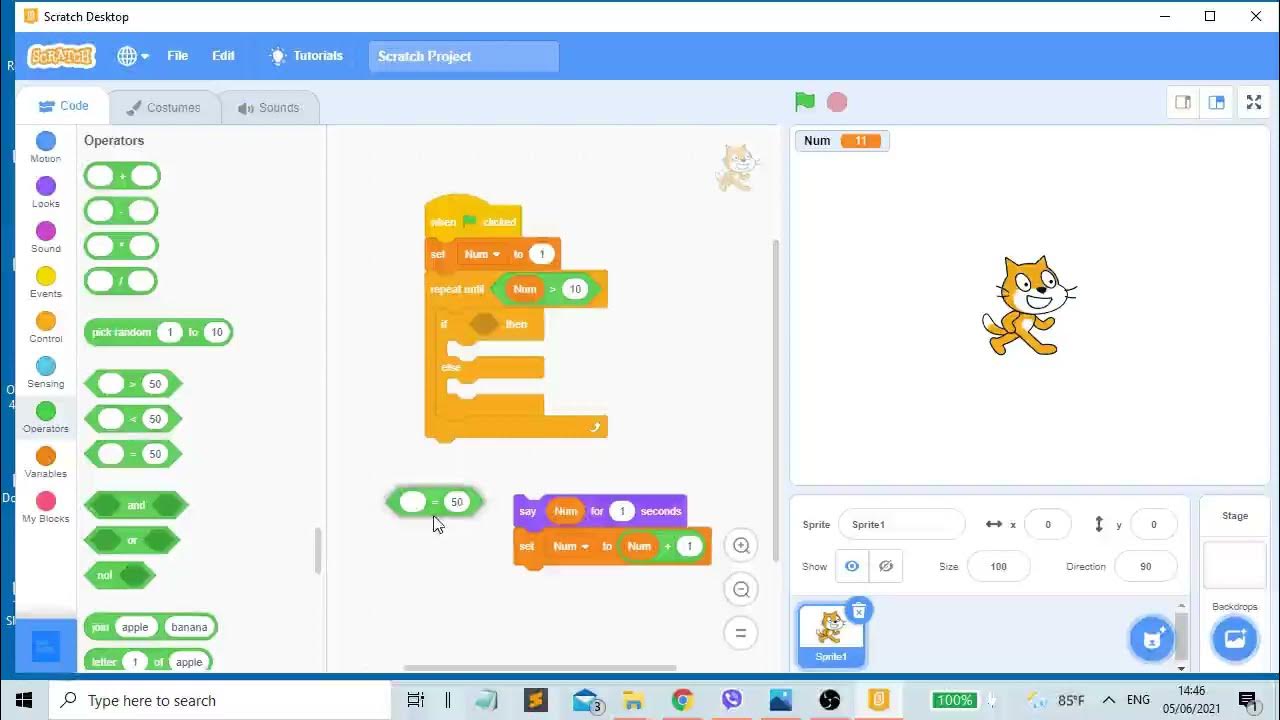This screenshot has height=720, width=1280.
Task: Select the Motion block category
Action: click(45, 147)
